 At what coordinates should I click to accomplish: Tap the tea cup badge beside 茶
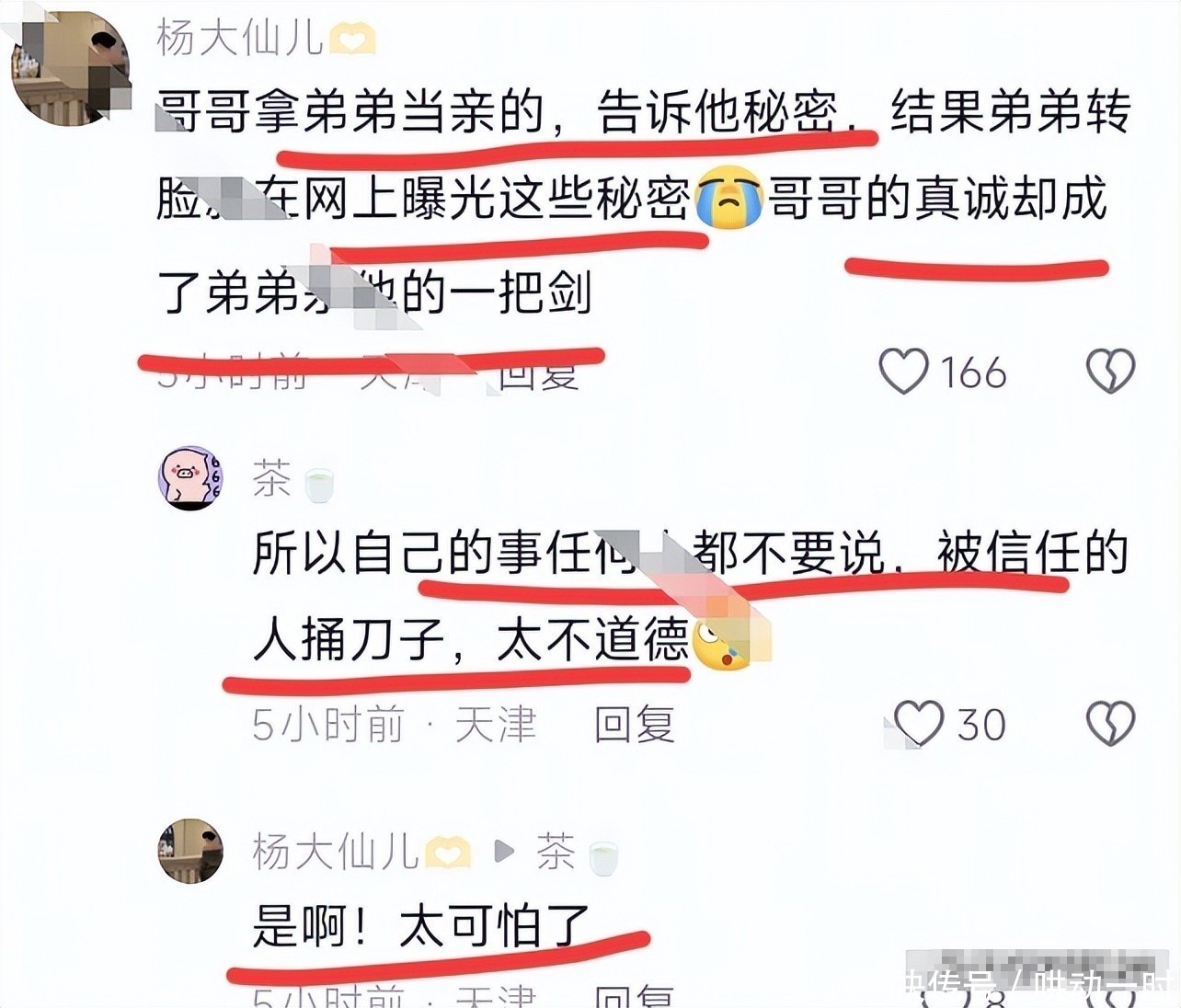point(319,484)
